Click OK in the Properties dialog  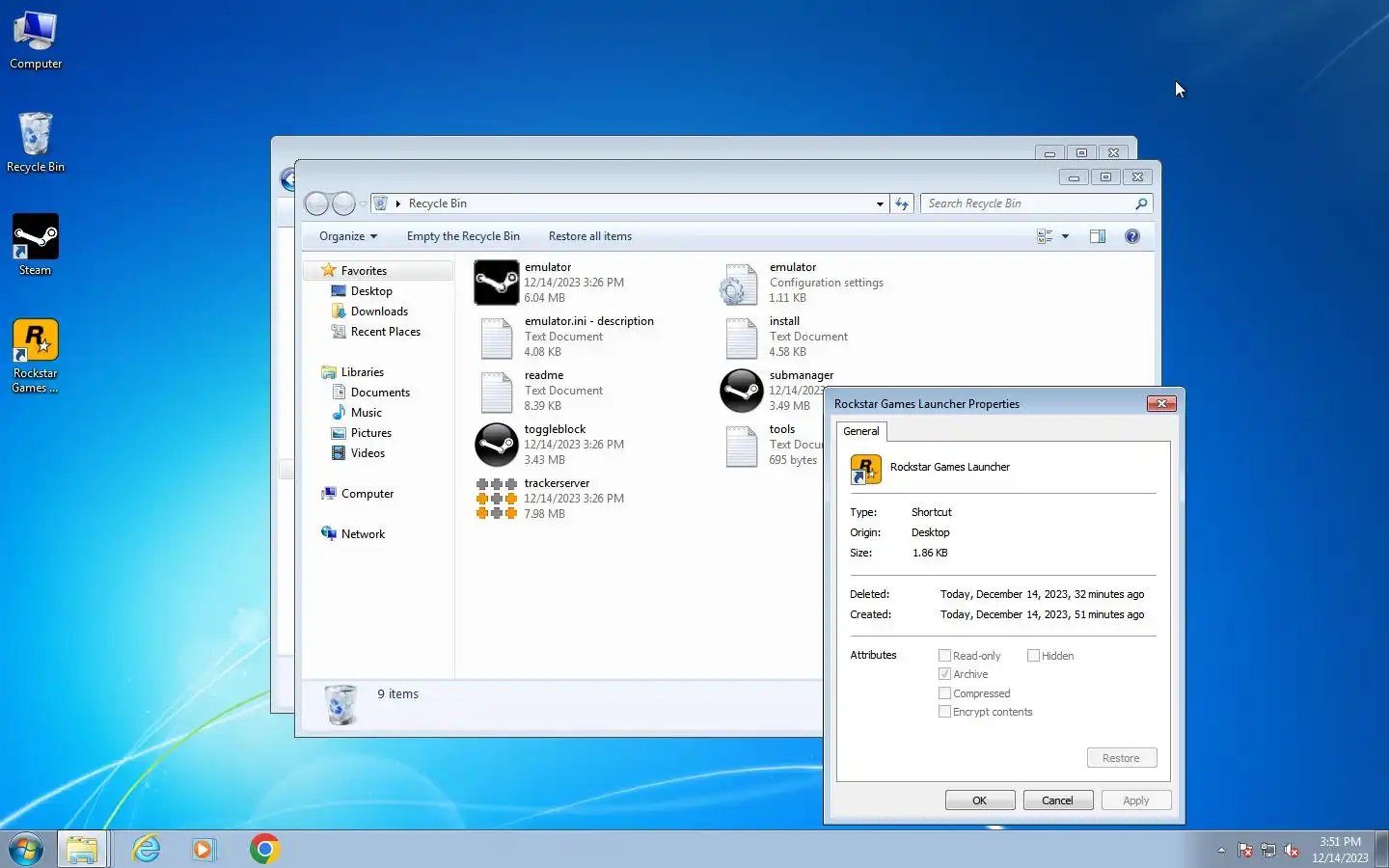[x=980, y=800]
